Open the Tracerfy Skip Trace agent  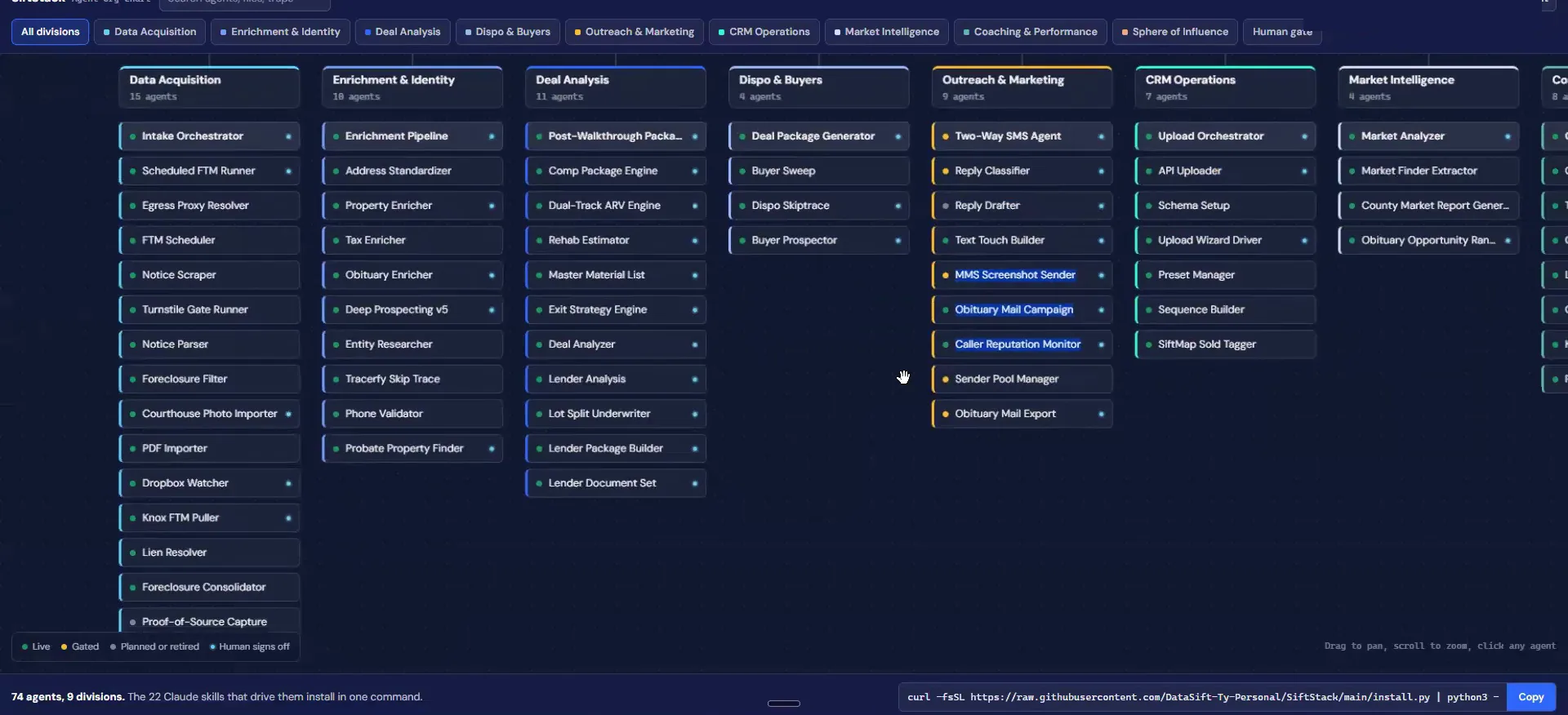coord(412,380)
